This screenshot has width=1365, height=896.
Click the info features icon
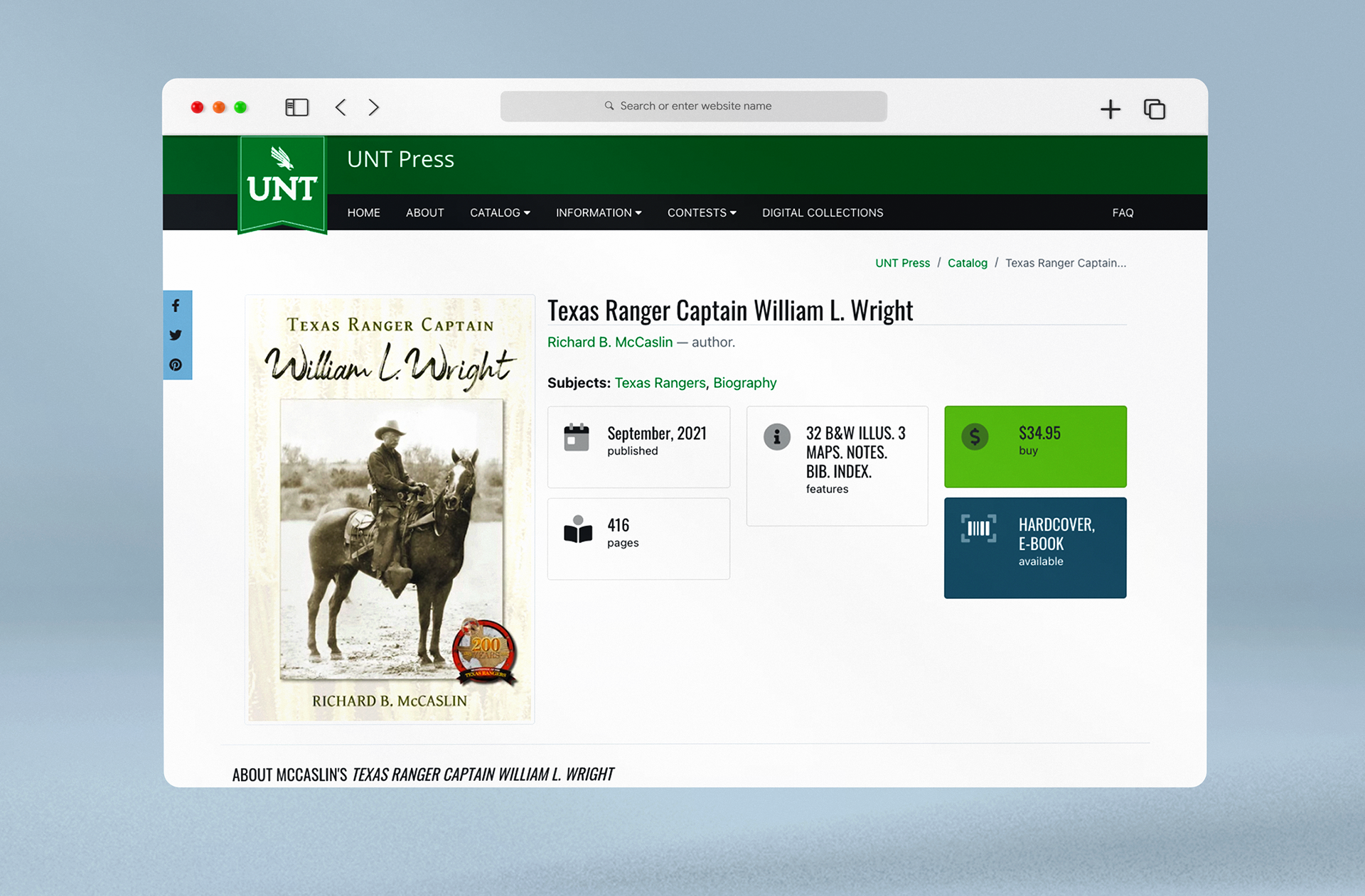point(777,437)
